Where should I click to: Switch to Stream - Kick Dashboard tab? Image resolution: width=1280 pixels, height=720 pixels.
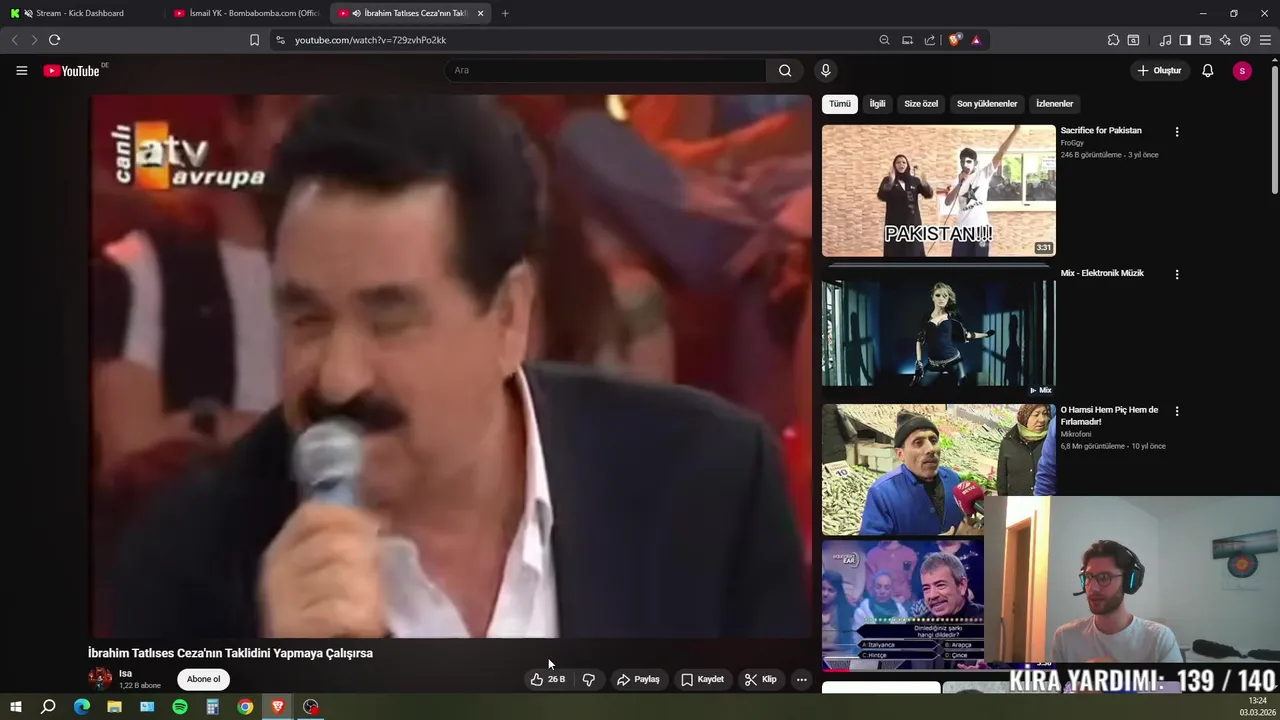[80, 13]
